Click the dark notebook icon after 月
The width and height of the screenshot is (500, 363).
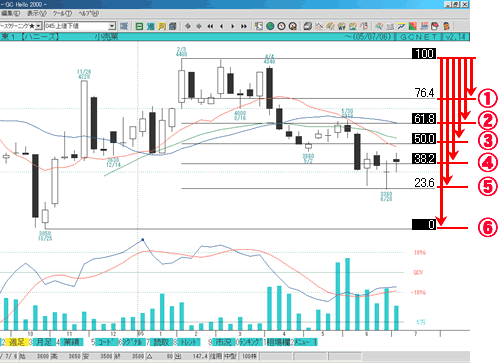tap(173, 26)
